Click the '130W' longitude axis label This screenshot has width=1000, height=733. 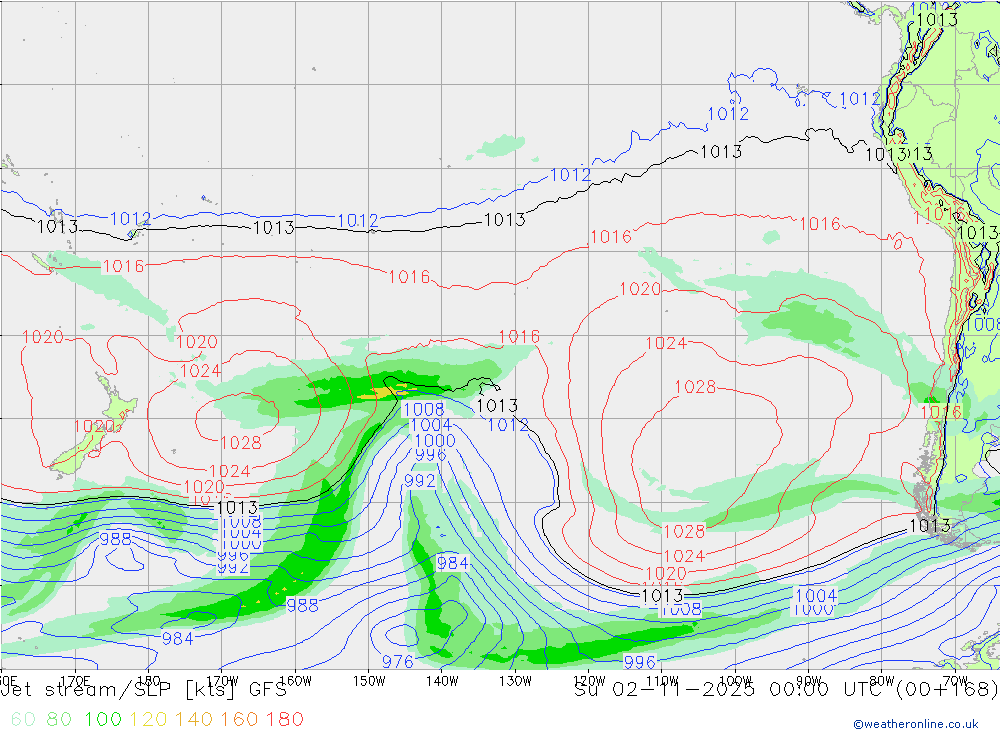[x=515, y=681]
